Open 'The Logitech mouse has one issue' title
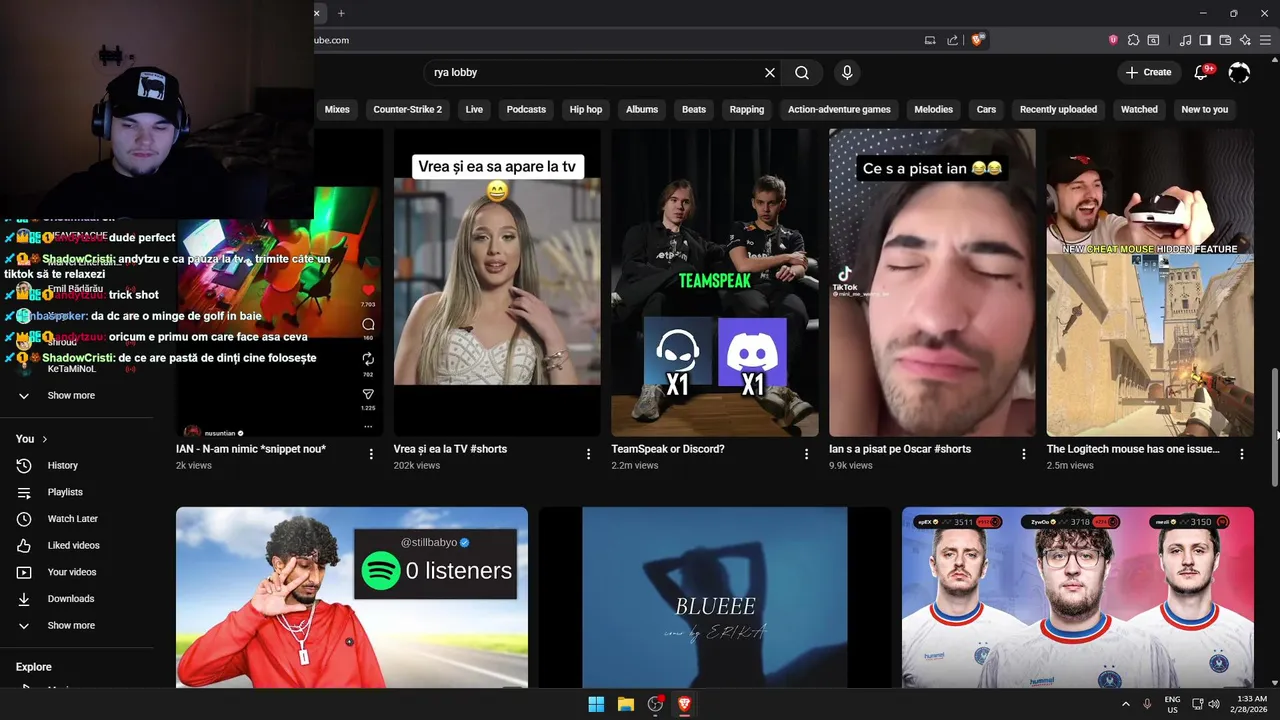The image size is (1280, 720). point(1133,449)
